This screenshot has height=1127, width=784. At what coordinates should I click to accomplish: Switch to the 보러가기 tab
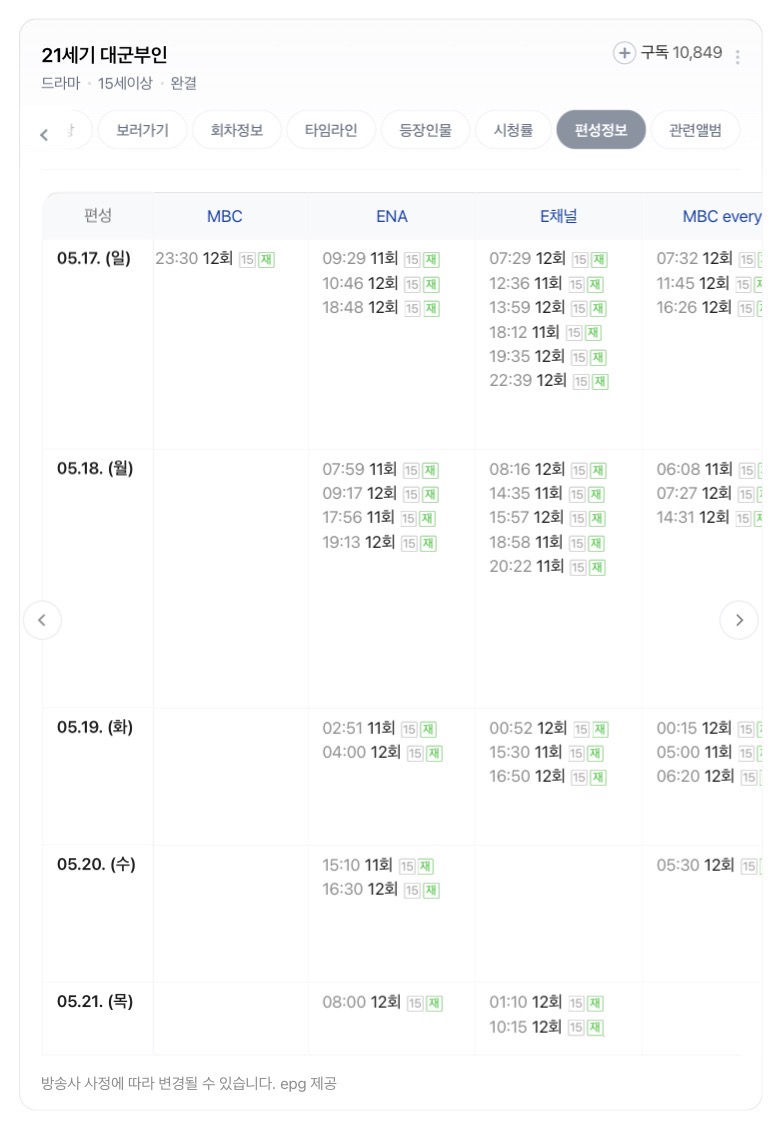(x=142, y=130)
